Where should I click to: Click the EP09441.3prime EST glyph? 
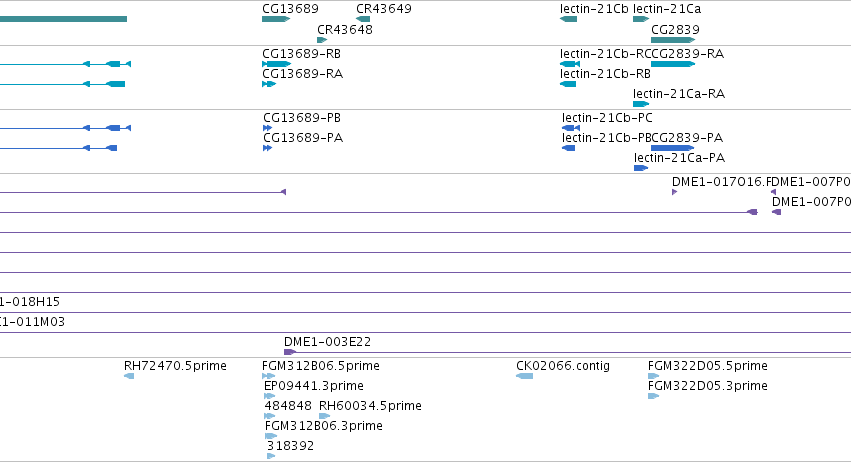(269, 396)
